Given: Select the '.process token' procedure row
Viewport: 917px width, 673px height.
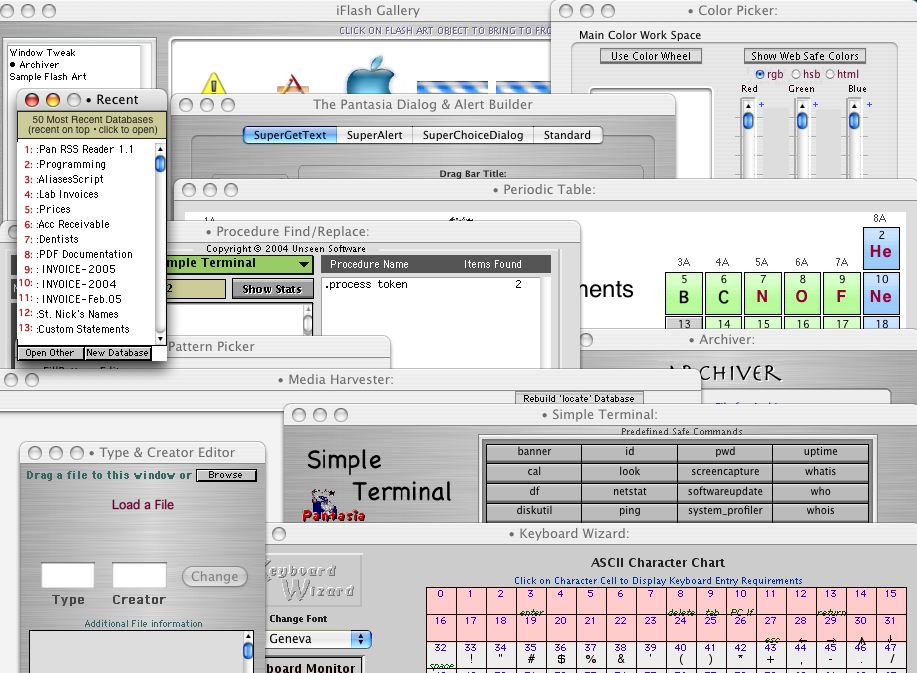Looking at the screenshot, I should pos(430,284).
